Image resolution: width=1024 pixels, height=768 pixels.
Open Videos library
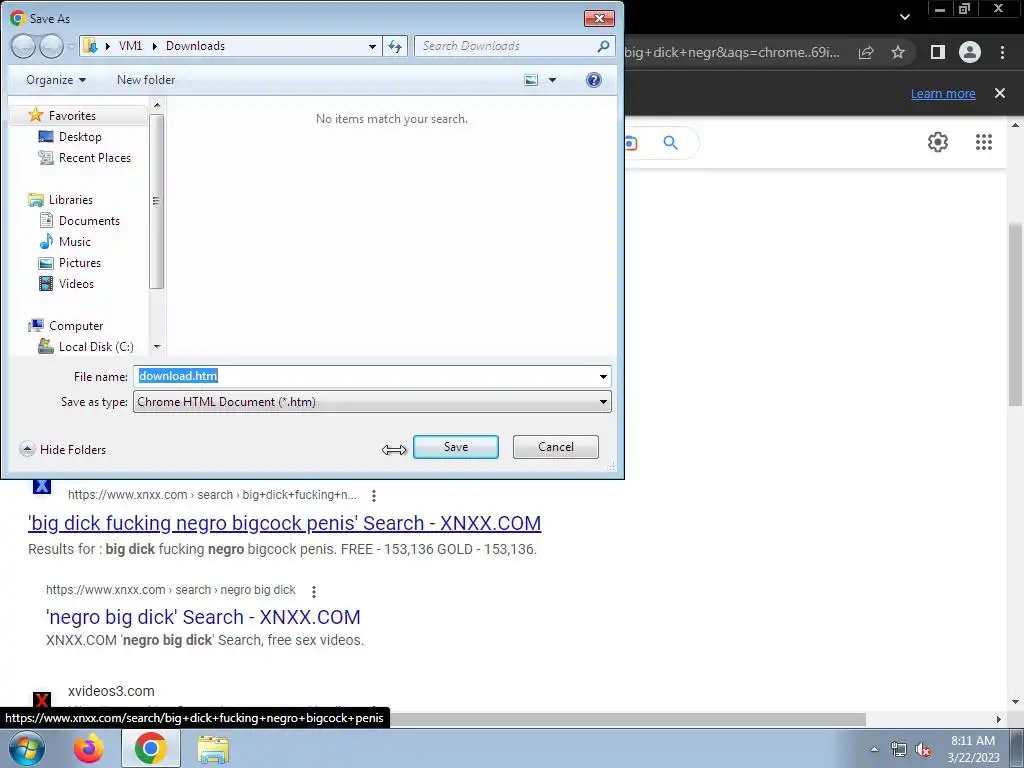click(76, 283)
